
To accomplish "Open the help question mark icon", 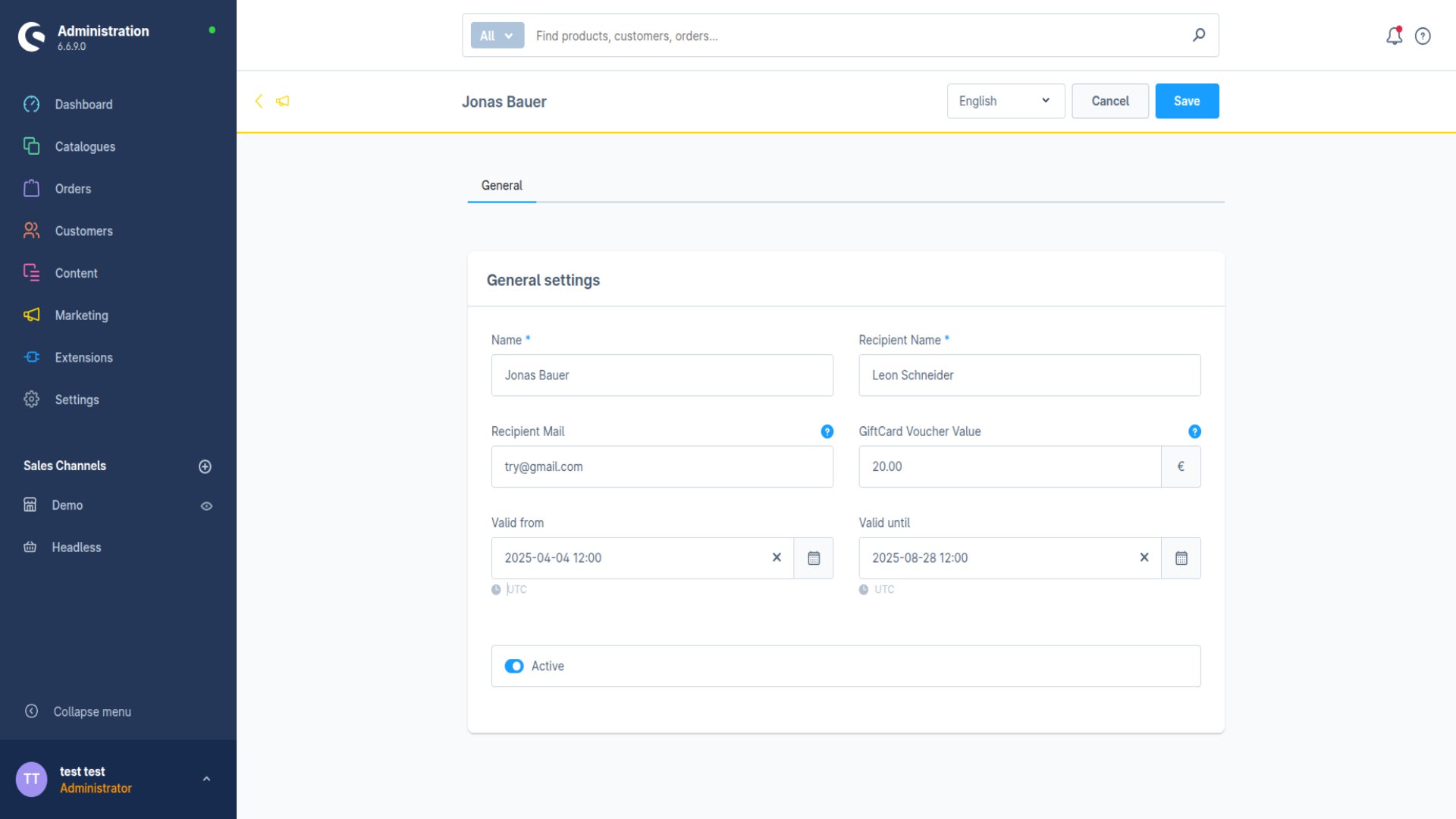I will pos(1423,36).
